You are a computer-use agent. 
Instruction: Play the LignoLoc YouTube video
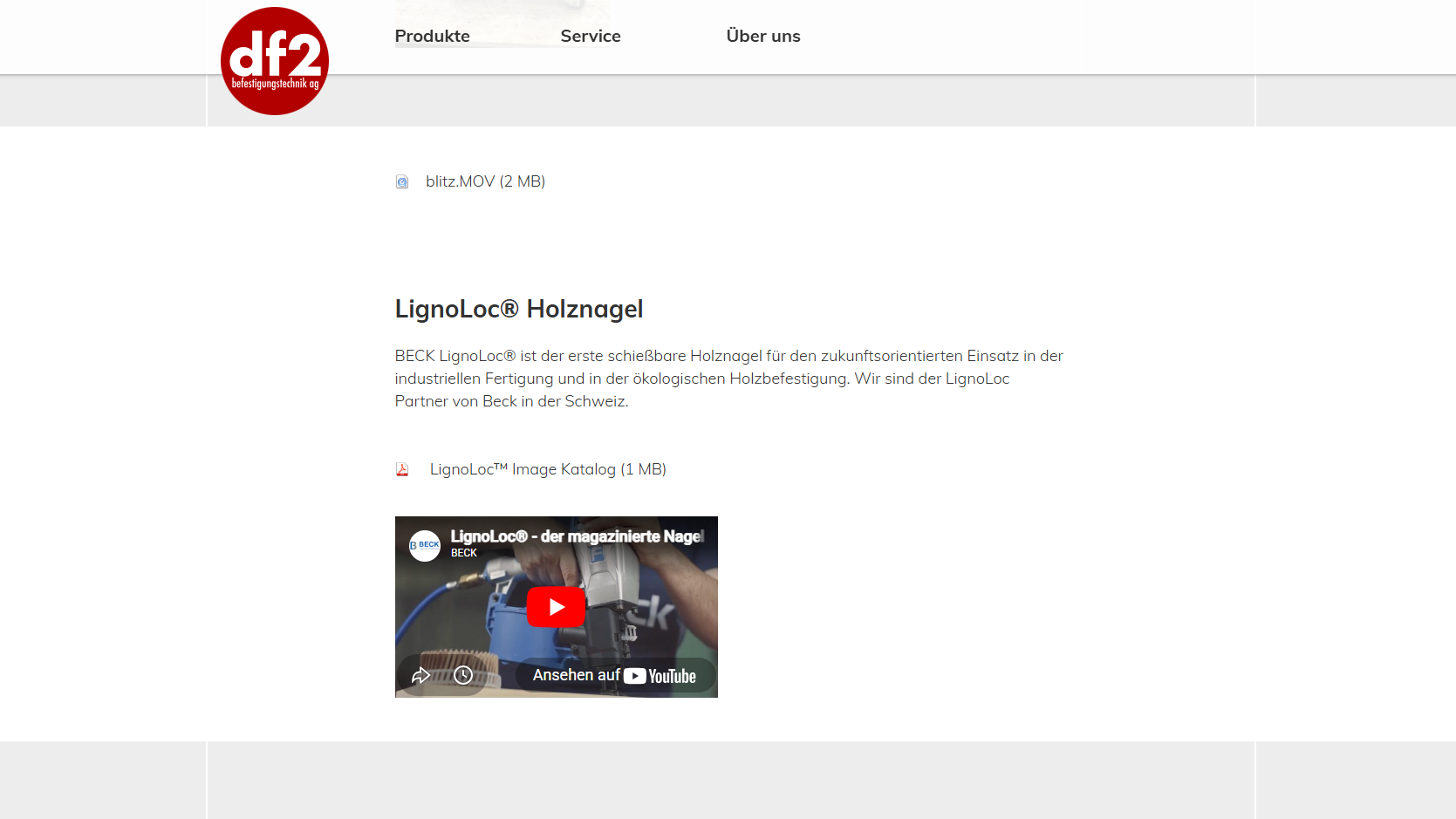pyautogui.click(x=557, y=607)
